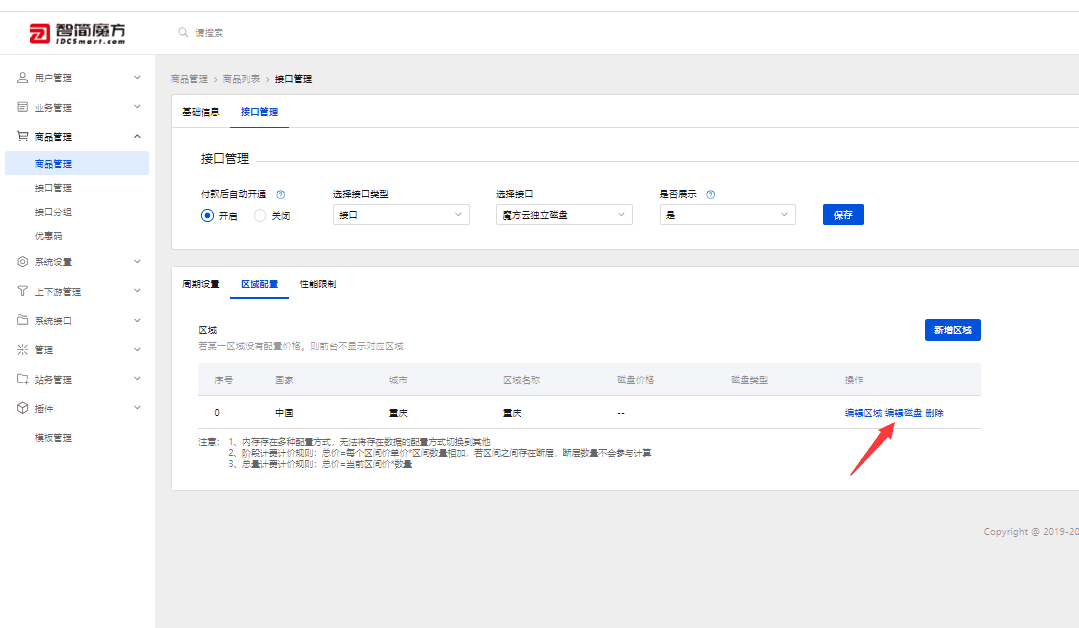
Task: Select the 开启 radio button
Action: pyautogui.click(x=207, y=215)
